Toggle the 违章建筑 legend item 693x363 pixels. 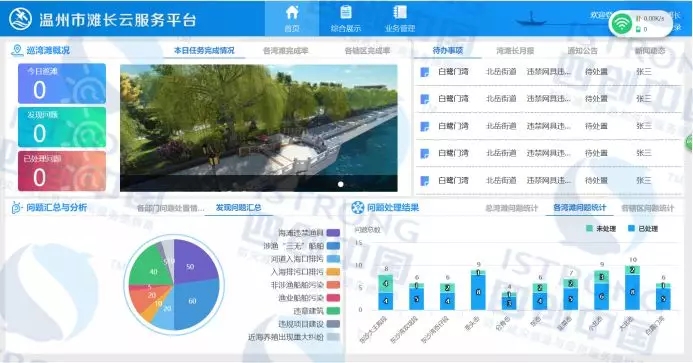317,311
